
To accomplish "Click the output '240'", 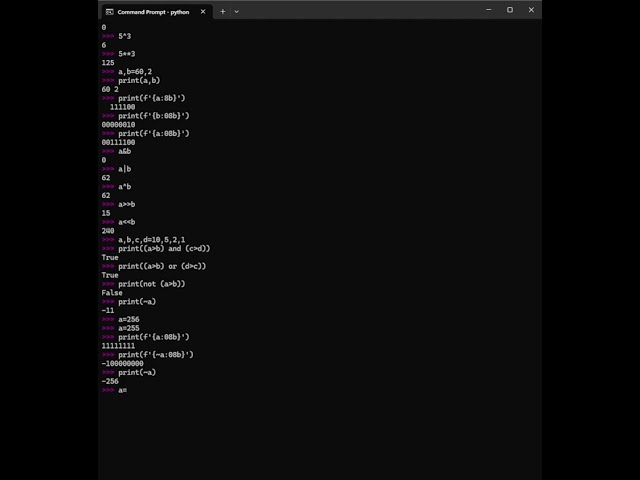I will pos(108,231).
